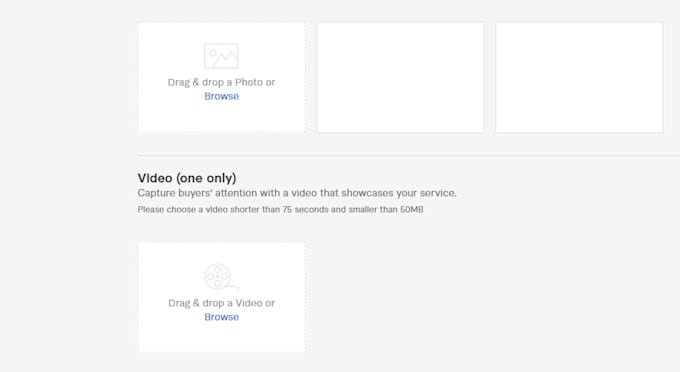680x372 pixels.
Task: Select the 'Drag & drop a Video or' text
Action: [x=222, y=303]
